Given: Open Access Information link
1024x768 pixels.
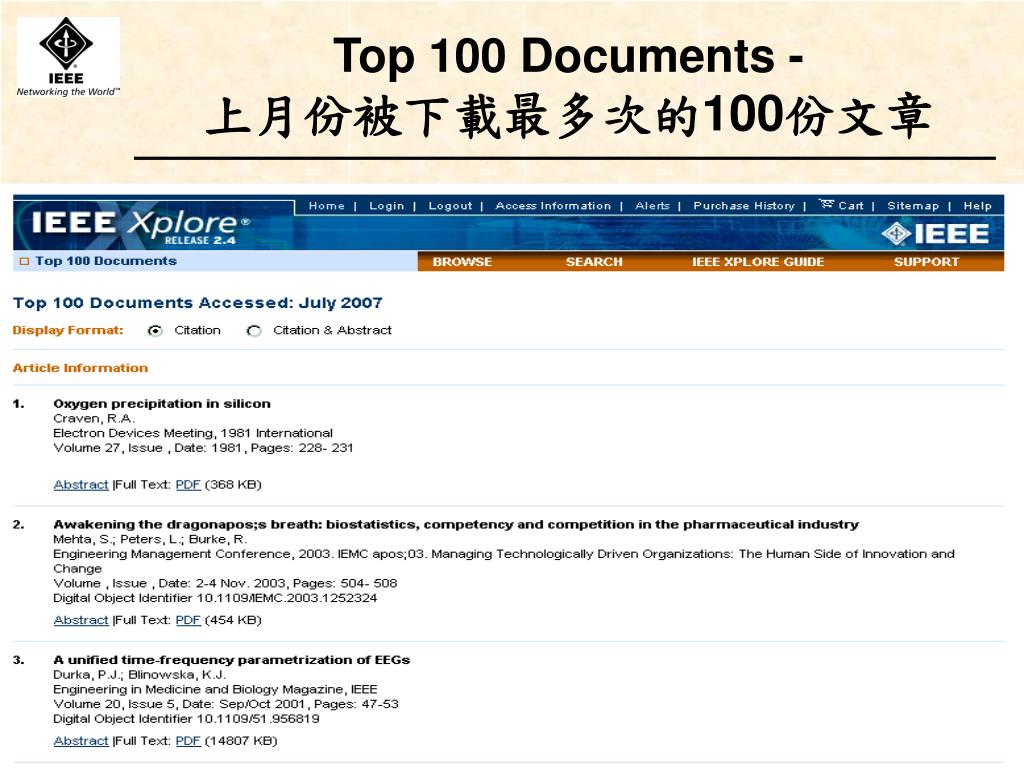Looking at the screenshot, I should 553,205.
